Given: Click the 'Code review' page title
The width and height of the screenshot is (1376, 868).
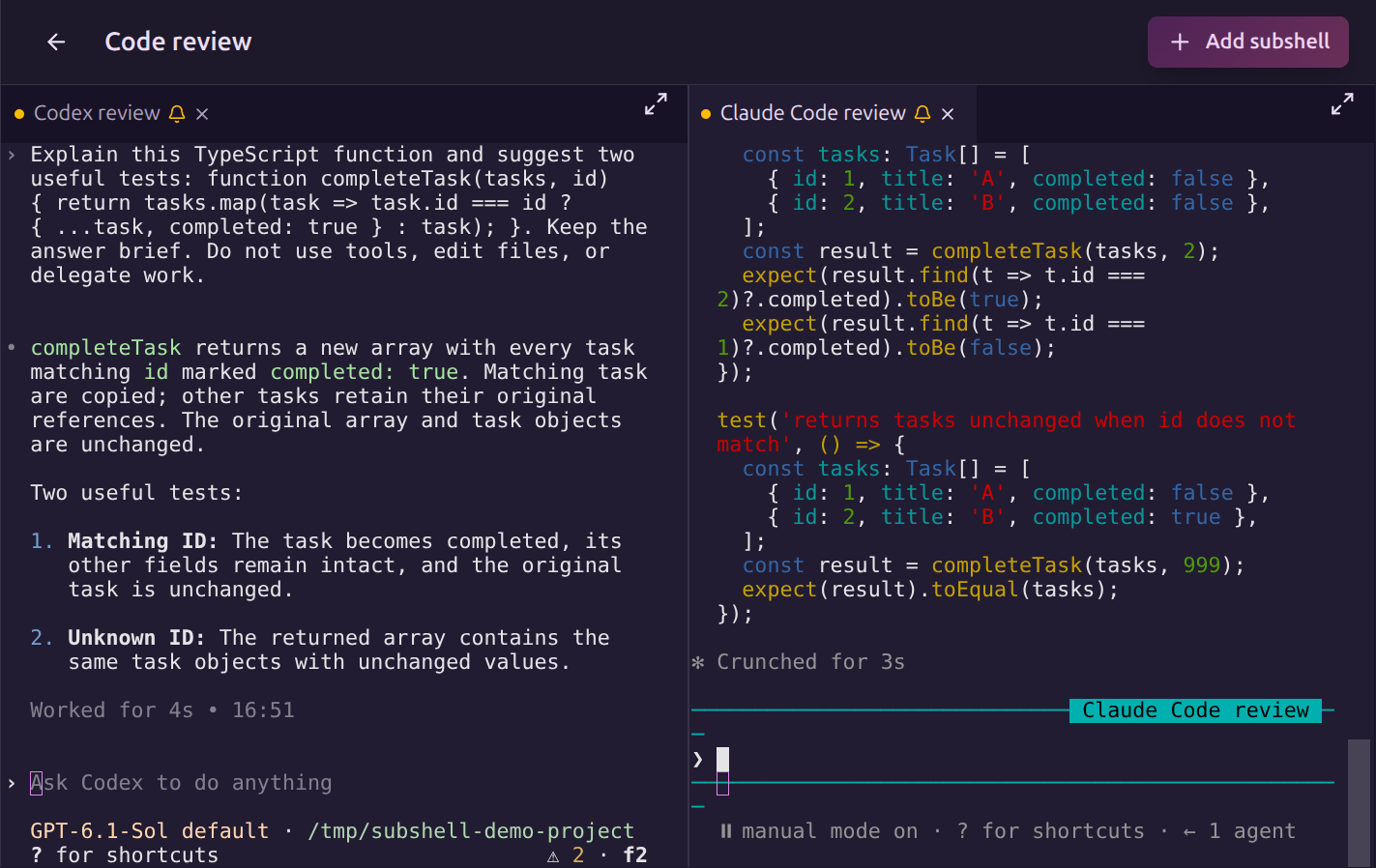Looking at the screenshot, I should point(178,42).
